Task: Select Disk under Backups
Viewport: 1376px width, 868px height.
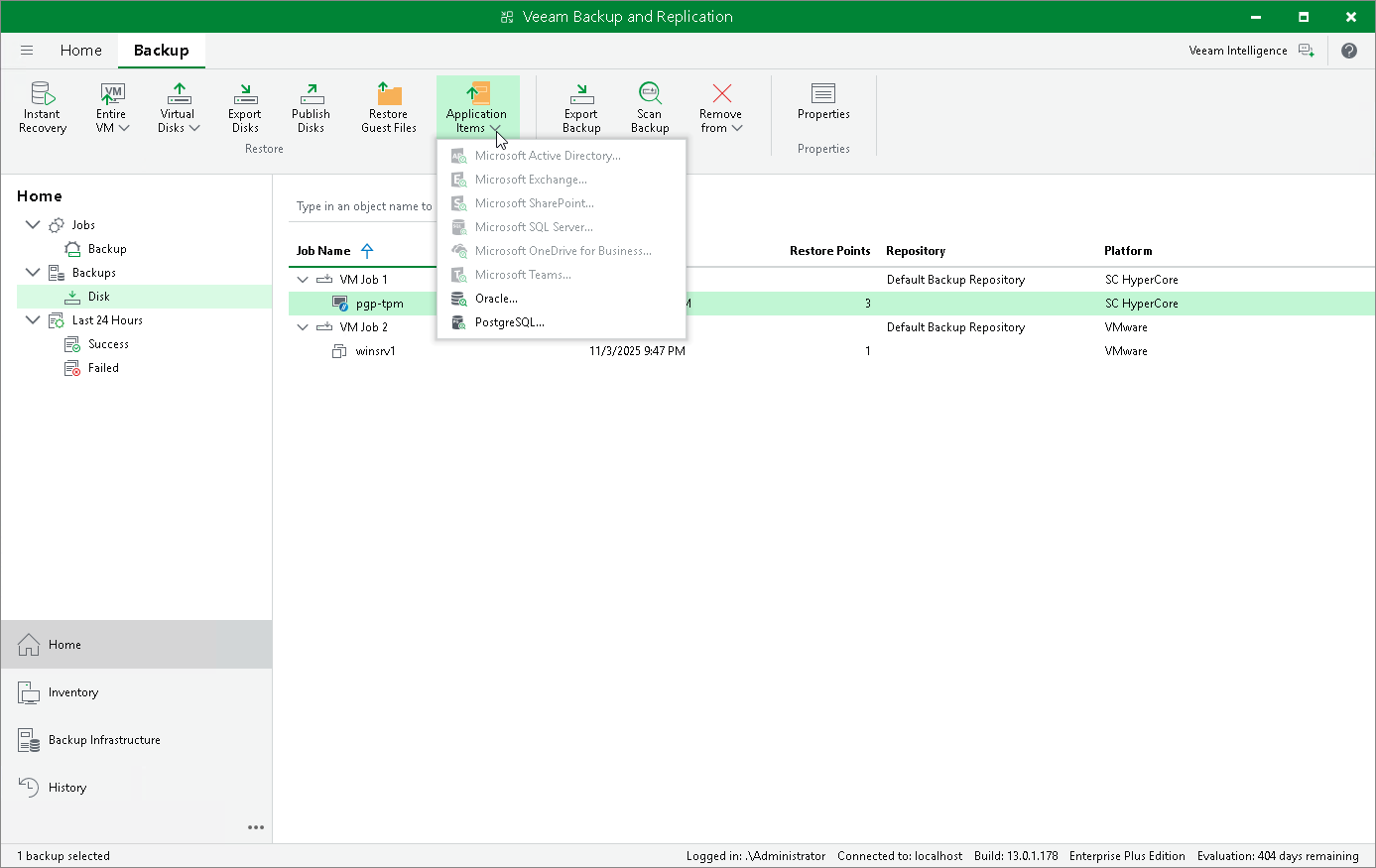Action: (x=99, y=297)
